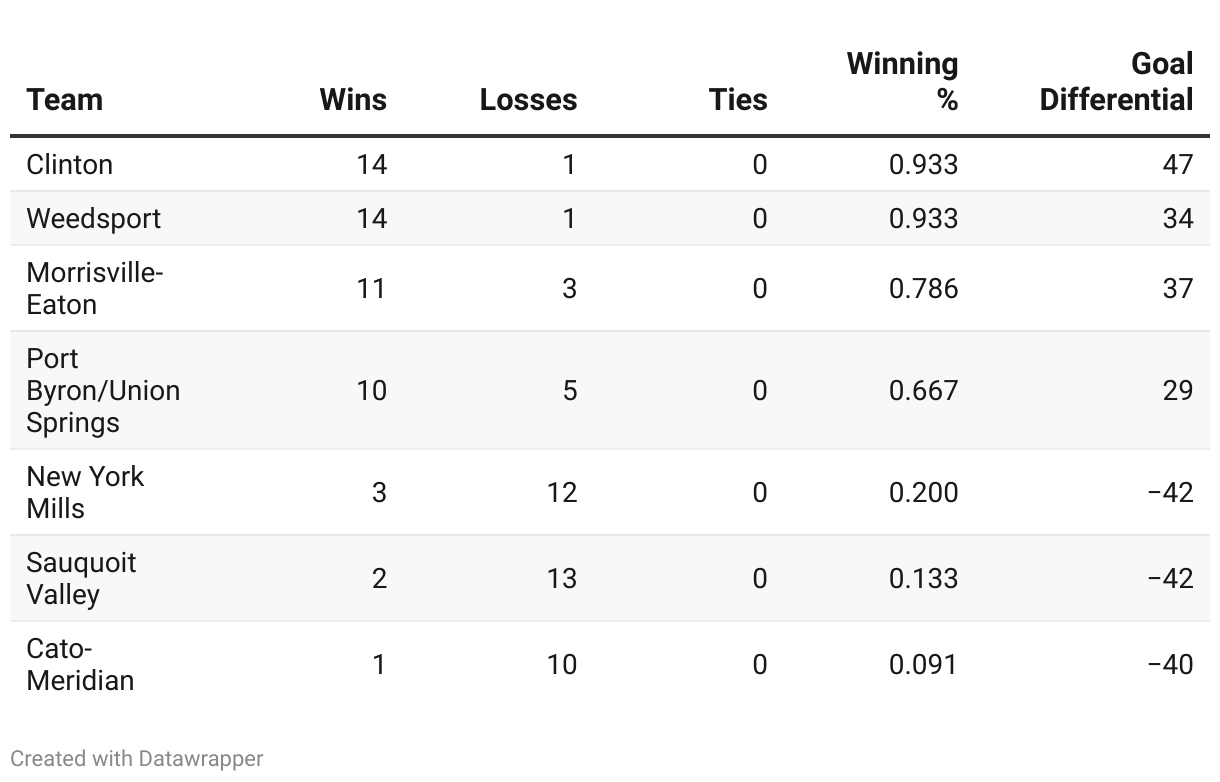1220x782 pixels.
Task: Click the Winning % column header
Action: [902, 82]
